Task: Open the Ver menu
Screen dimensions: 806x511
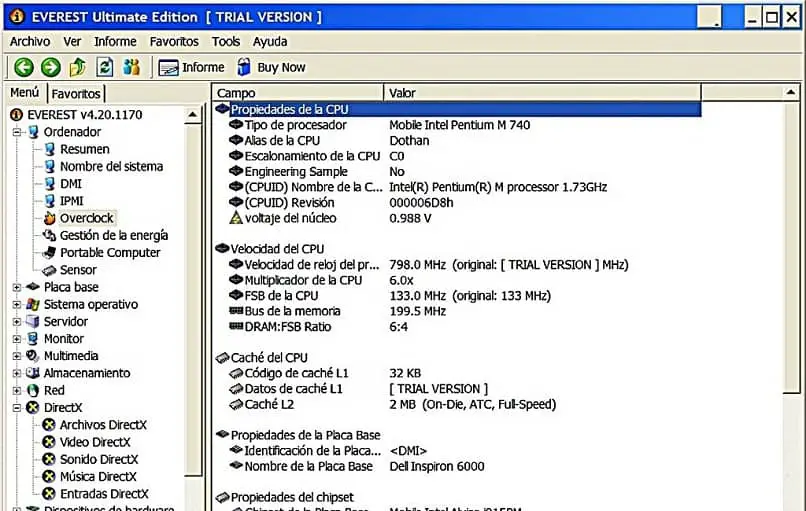Action: [x=72, y=42]
